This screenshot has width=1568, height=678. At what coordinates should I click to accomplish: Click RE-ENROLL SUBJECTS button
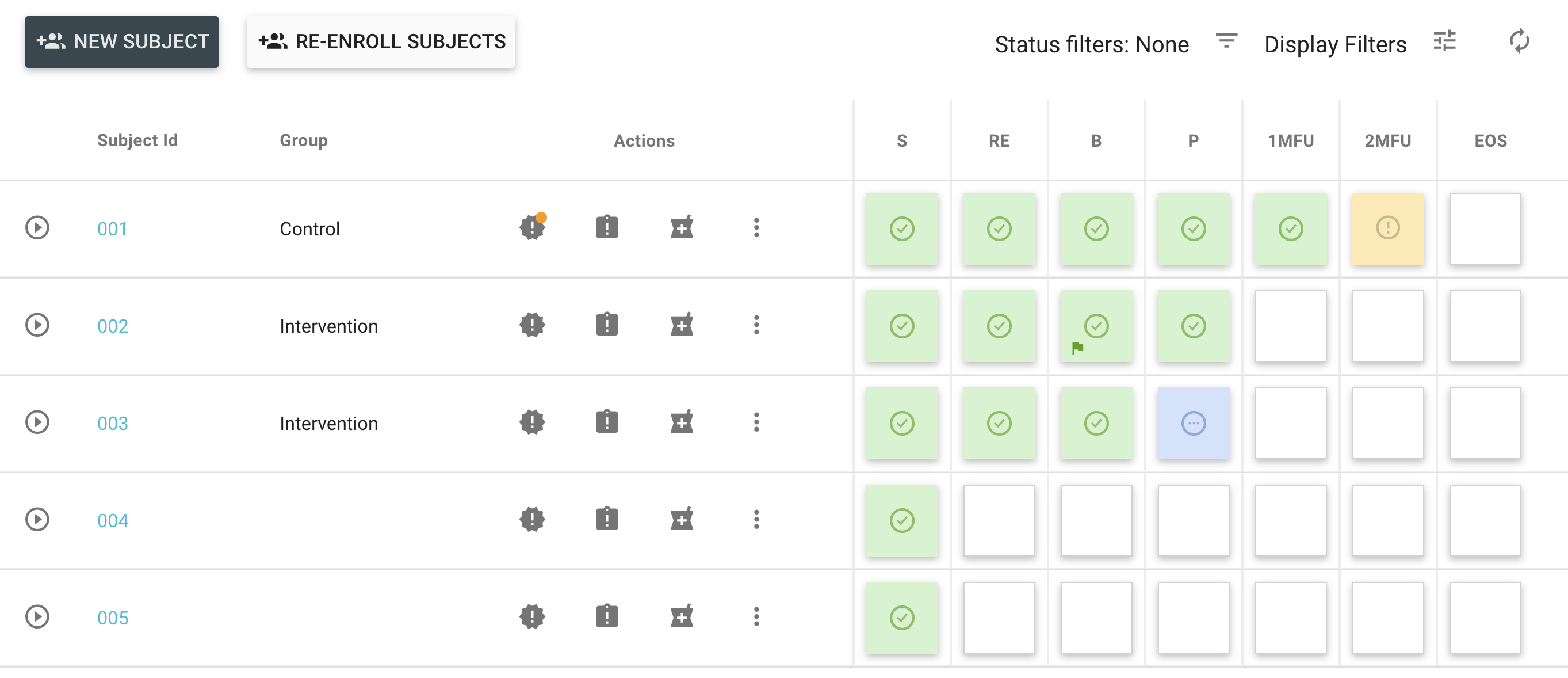point(381,41)
